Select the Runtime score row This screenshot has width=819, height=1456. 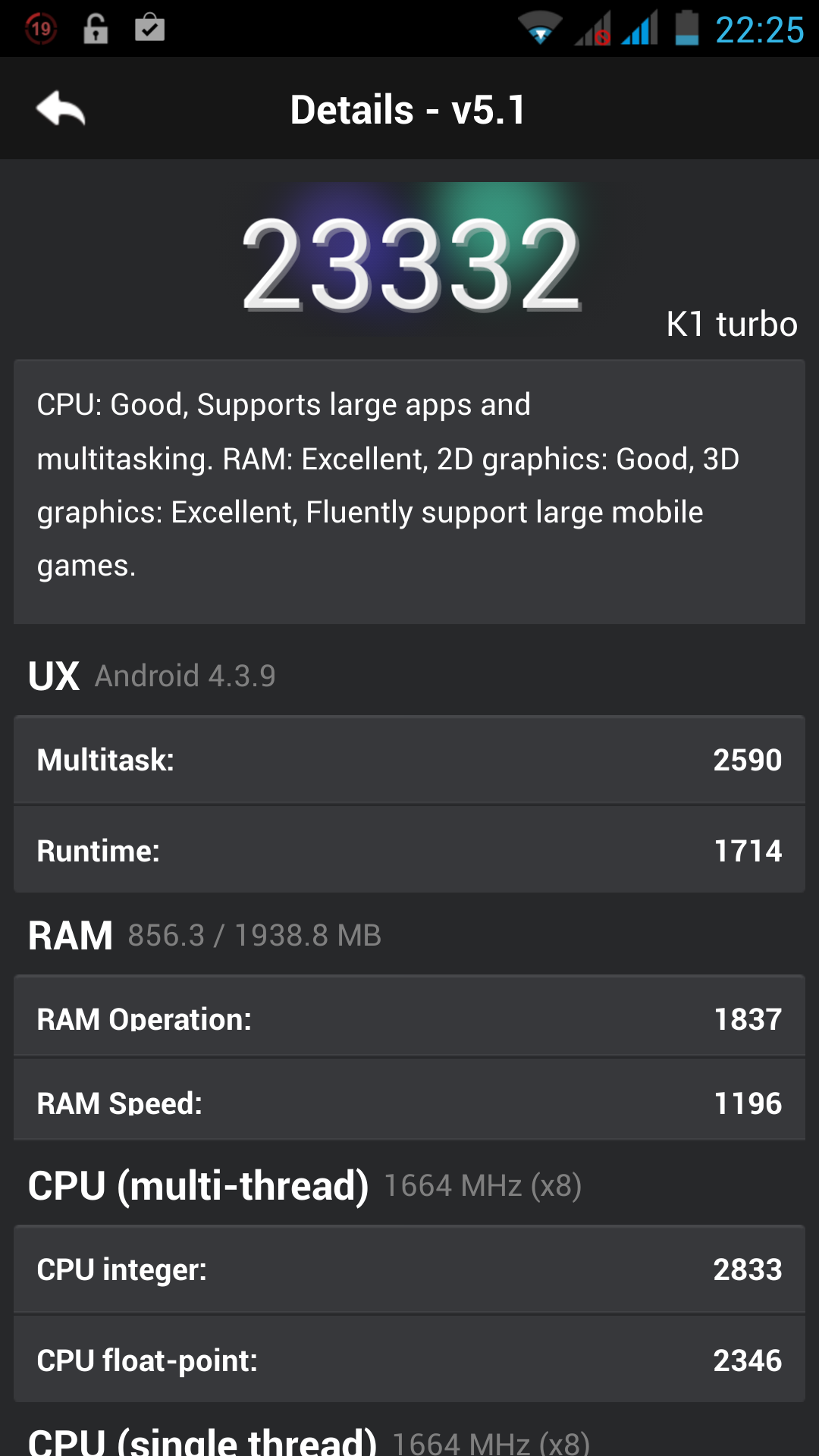[409, 851]
